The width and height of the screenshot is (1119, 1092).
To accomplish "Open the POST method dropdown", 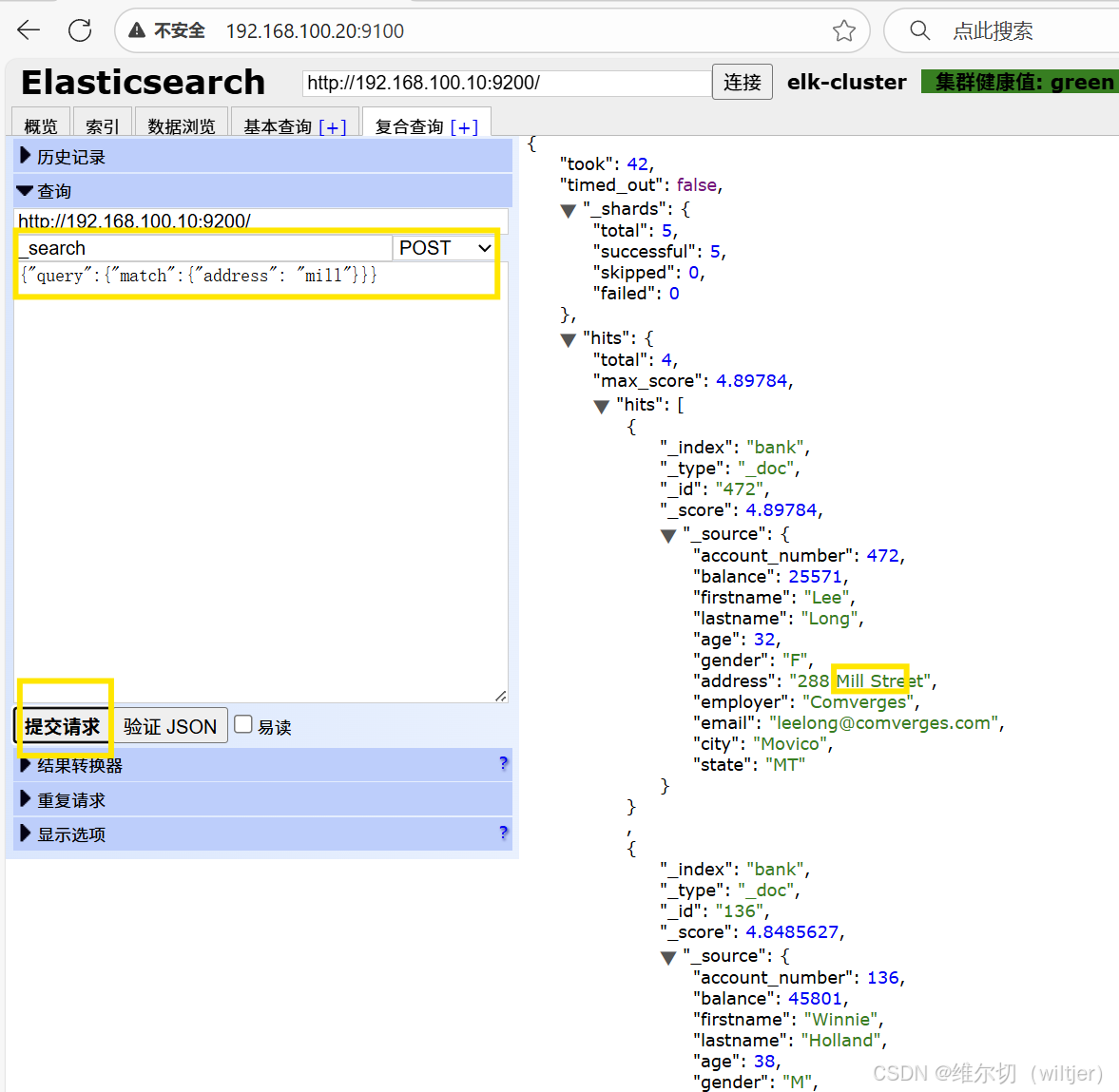I will tap(444, 248).
